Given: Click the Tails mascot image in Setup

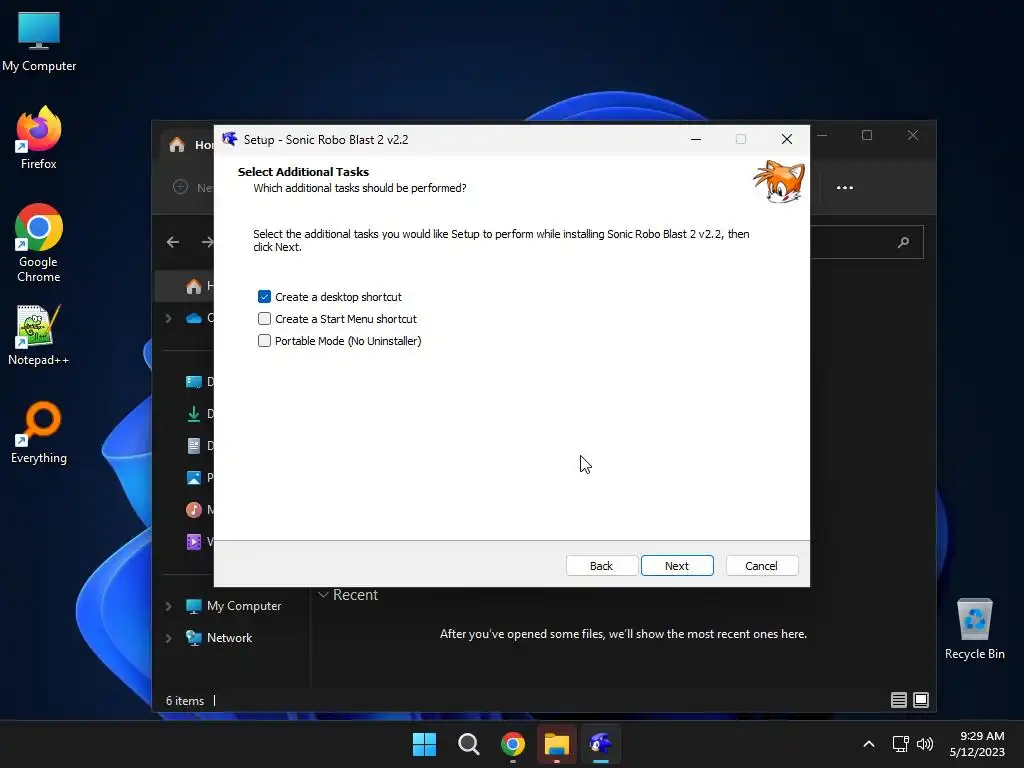Looking at the screenshot, I should coord(779,182).
